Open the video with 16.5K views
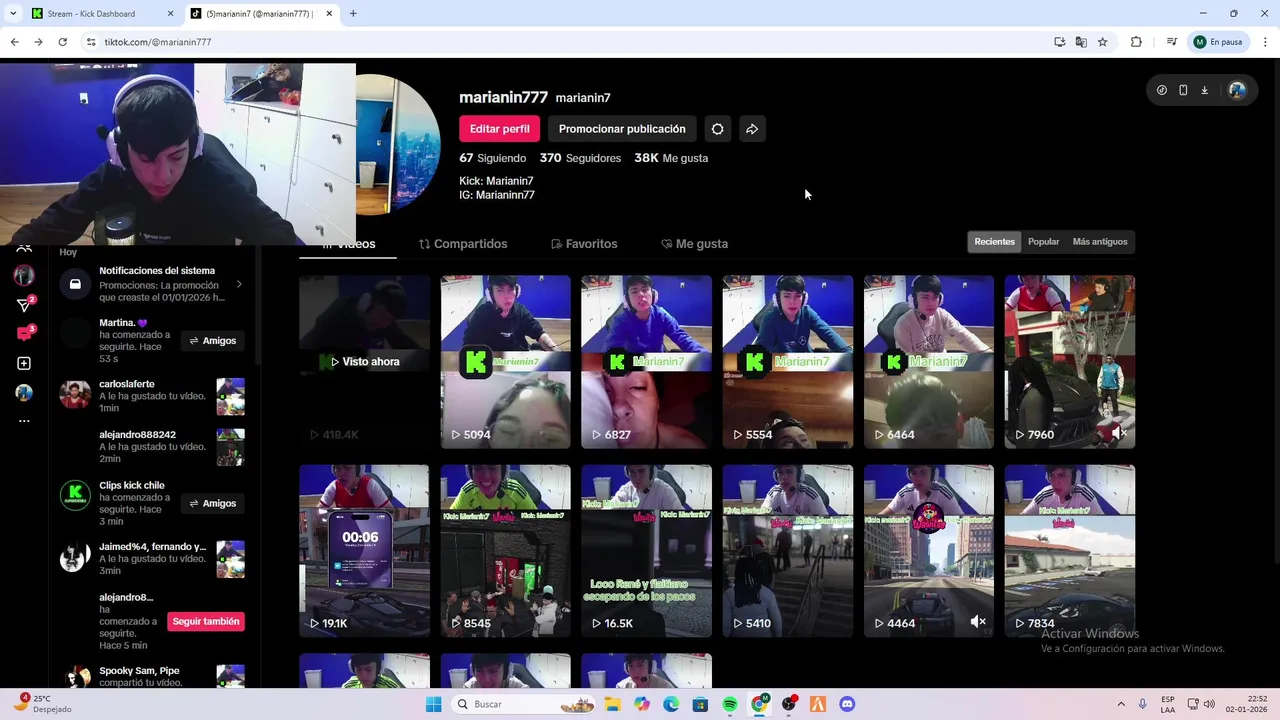1280x720 pixels. [646, 551]
